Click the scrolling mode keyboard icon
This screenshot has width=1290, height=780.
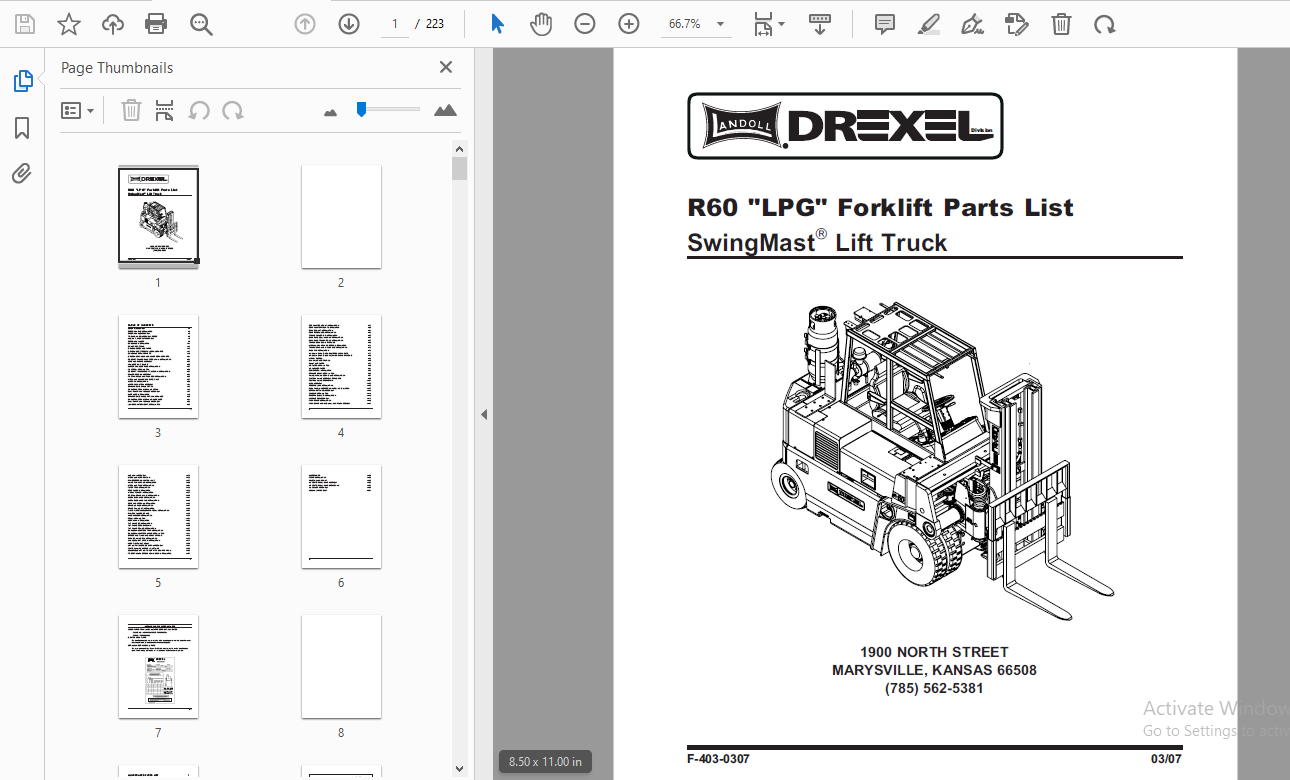click(820, 24)
